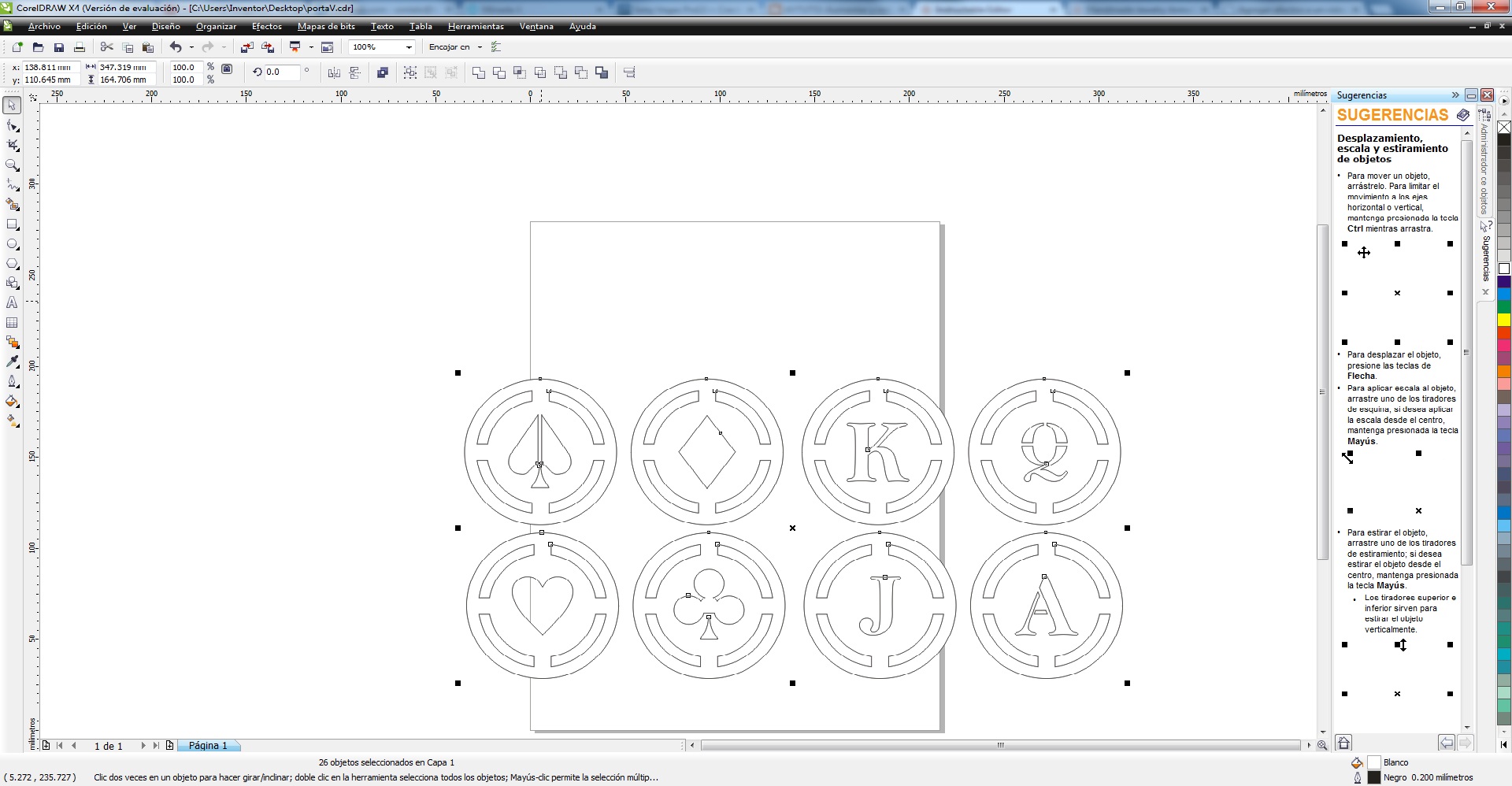Select the Ellipse tool
This screenshot has height=786, width=1512.
(12, 244)
